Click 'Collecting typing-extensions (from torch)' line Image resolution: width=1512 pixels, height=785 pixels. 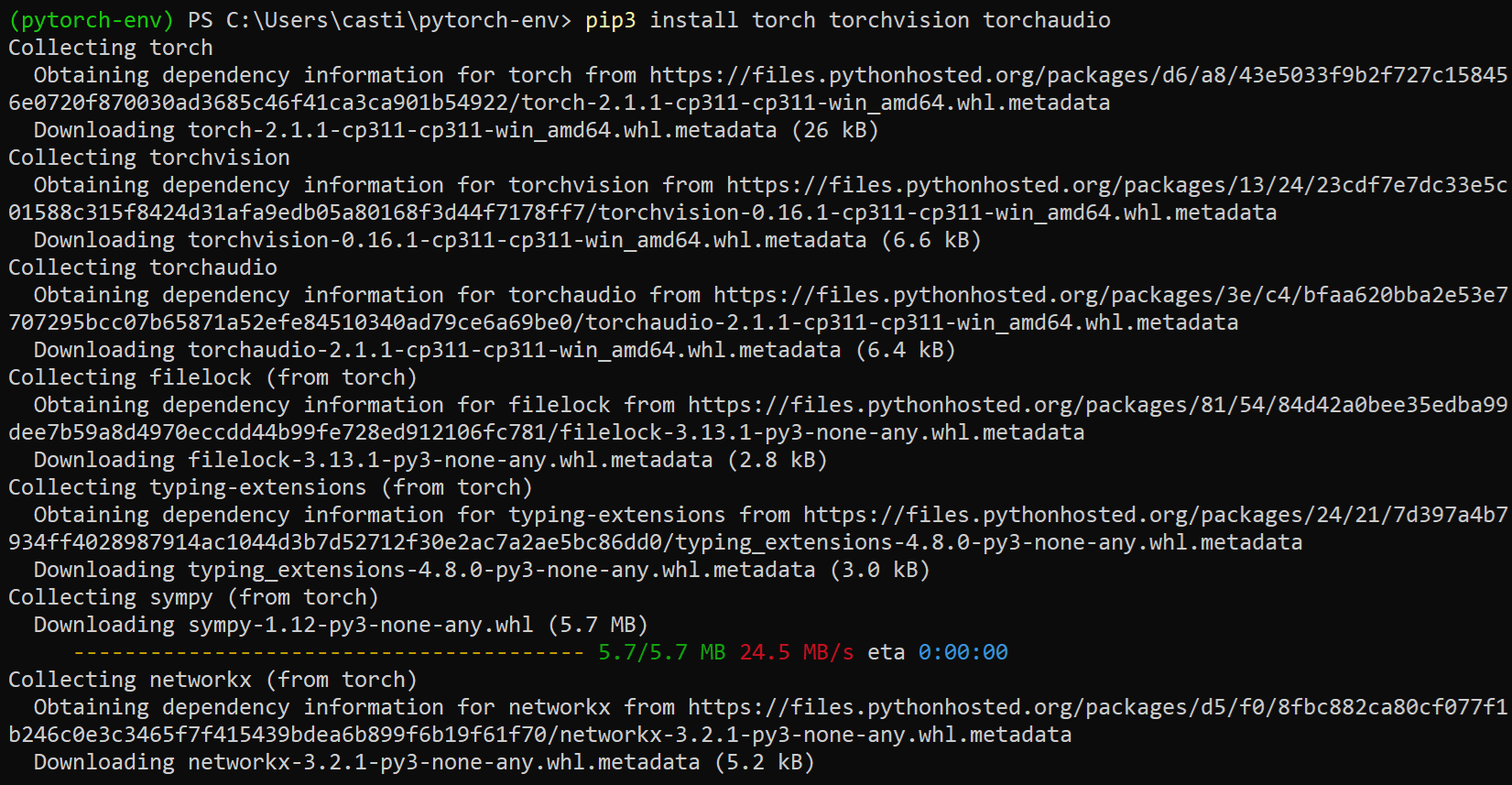tap(270, 487)
